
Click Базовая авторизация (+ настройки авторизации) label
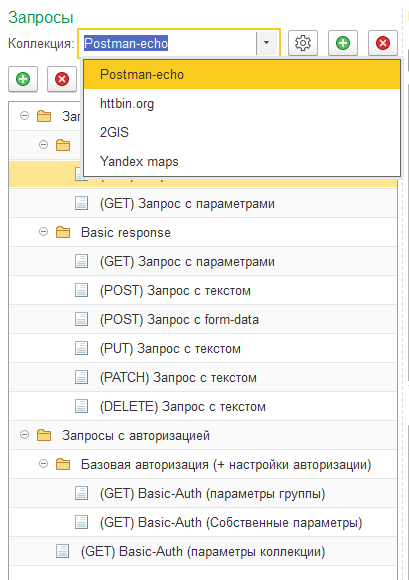pyautogui.click(x=226, y=464)
